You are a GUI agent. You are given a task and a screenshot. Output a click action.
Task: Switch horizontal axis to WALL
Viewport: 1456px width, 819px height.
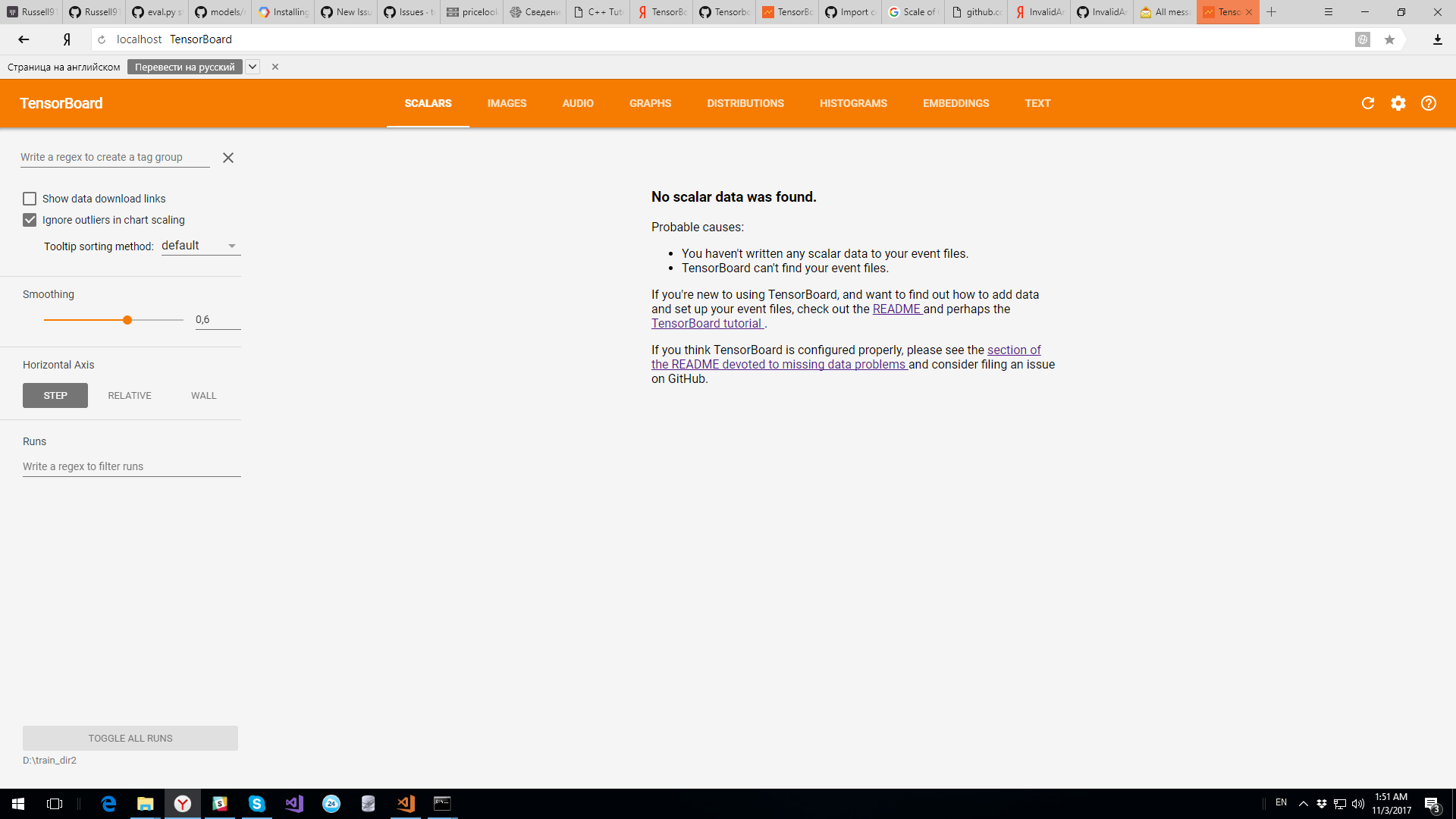coord(202,395)
